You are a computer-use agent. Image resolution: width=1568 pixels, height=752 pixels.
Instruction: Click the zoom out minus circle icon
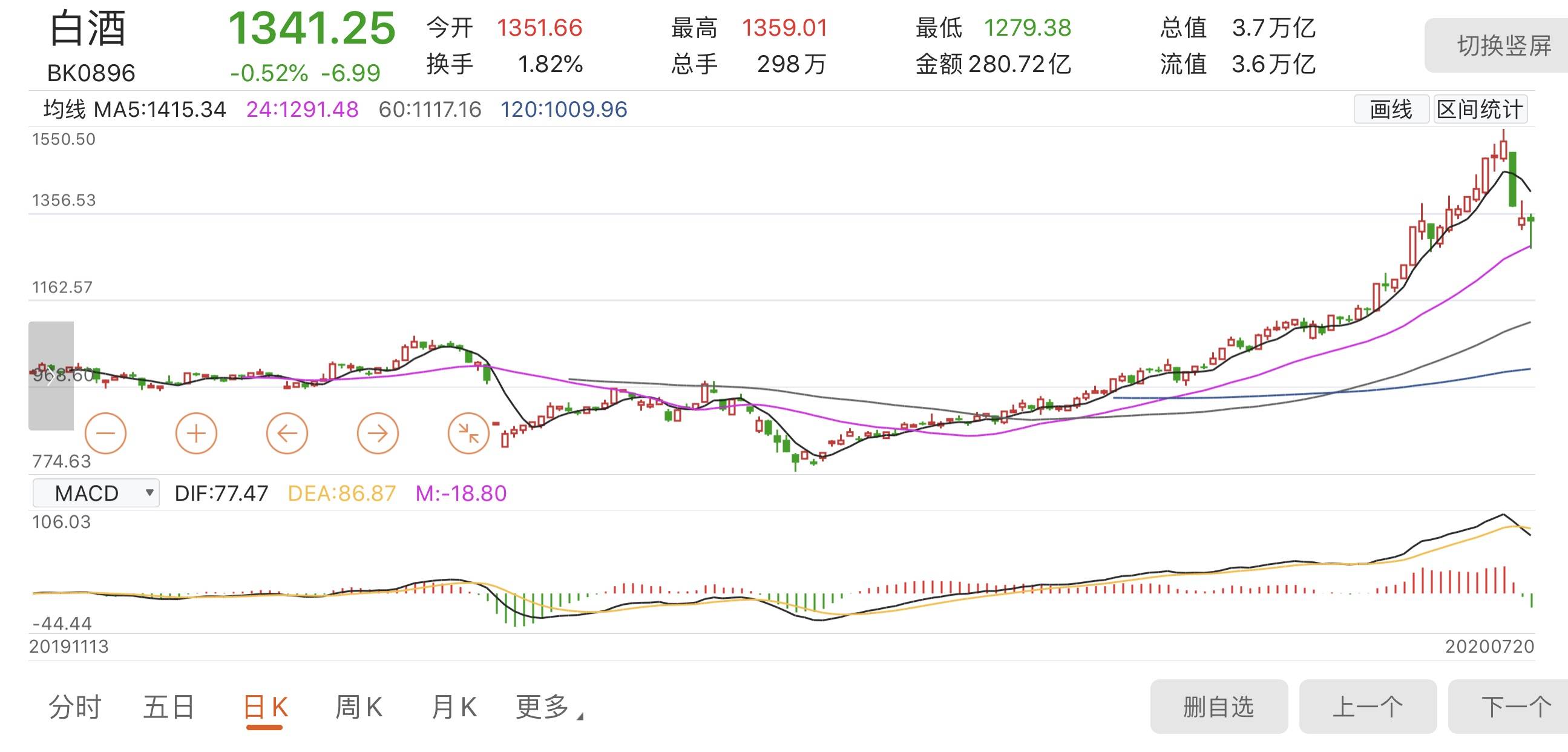point(105,434)
